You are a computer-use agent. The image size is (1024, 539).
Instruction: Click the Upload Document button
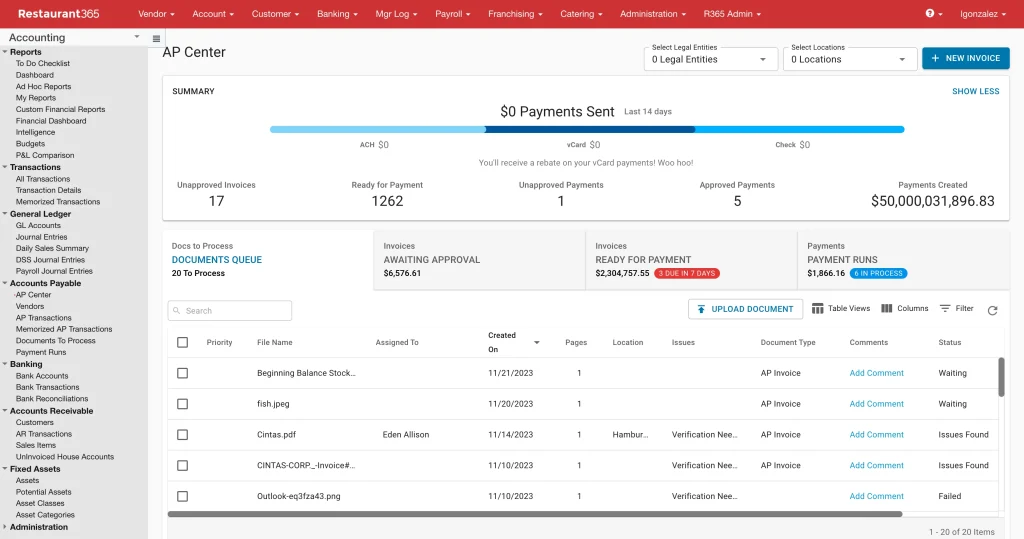click(x=745, y=309)
